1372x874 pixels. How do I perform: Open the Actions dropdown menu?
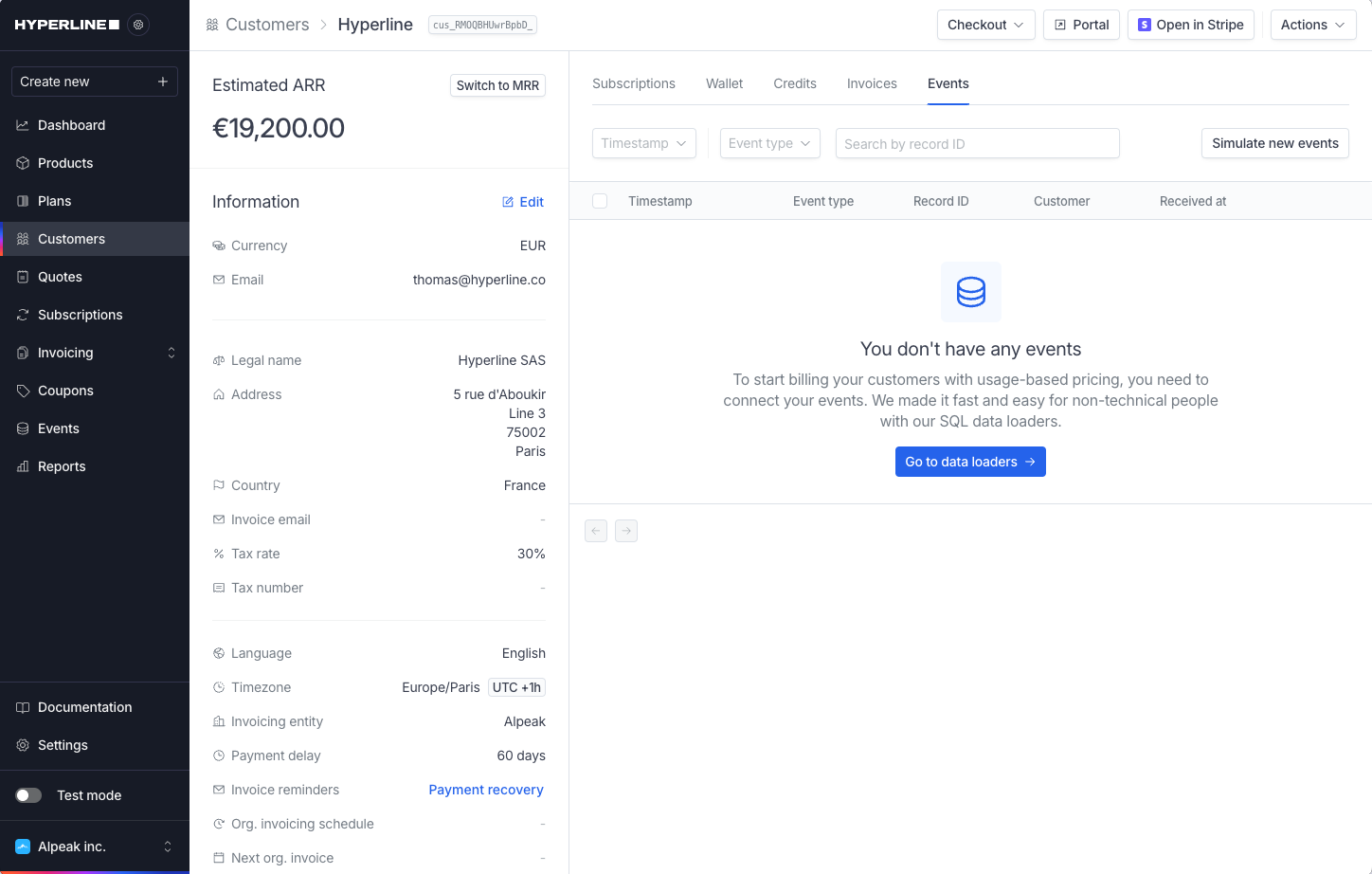pos(1312,25)
